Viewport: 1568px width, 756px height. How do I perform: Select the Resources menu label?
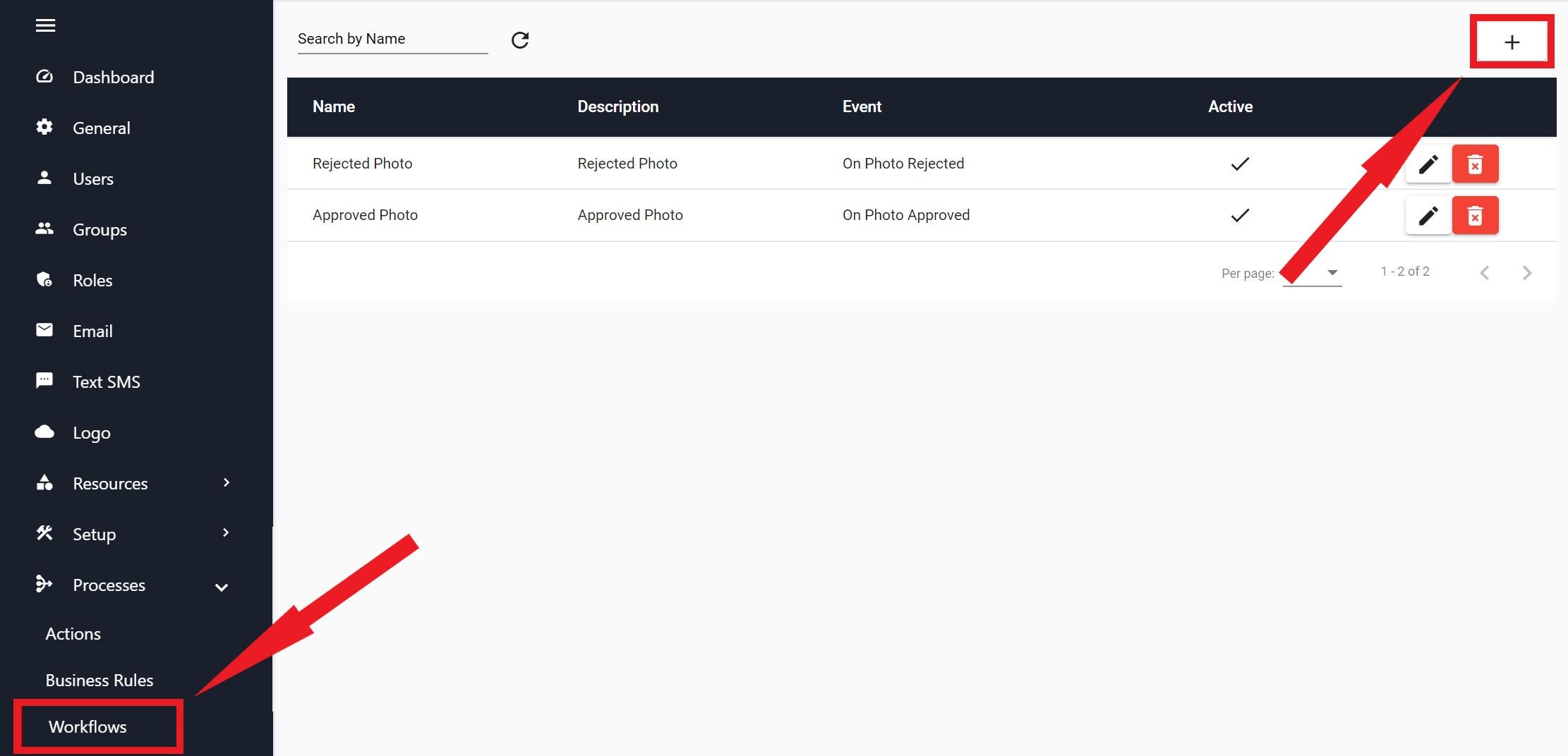[110, 484]
